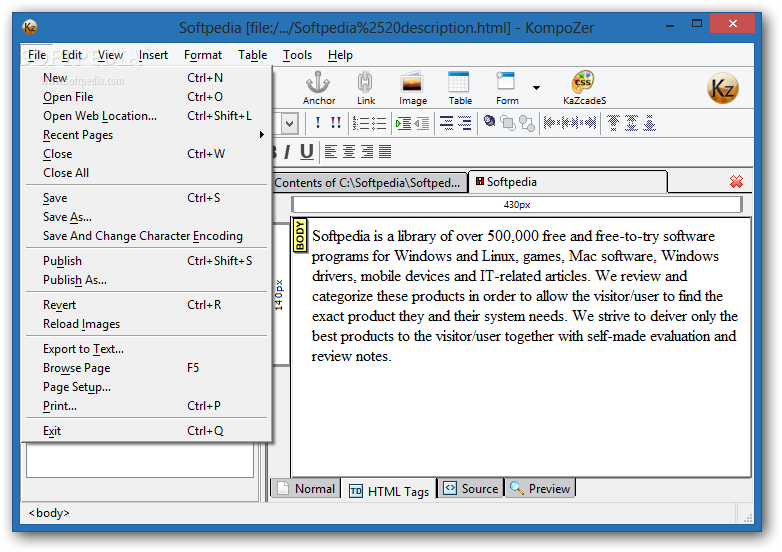Open the Format menu
The height and width of the screenshot is (552, 782).
[202, 55]
